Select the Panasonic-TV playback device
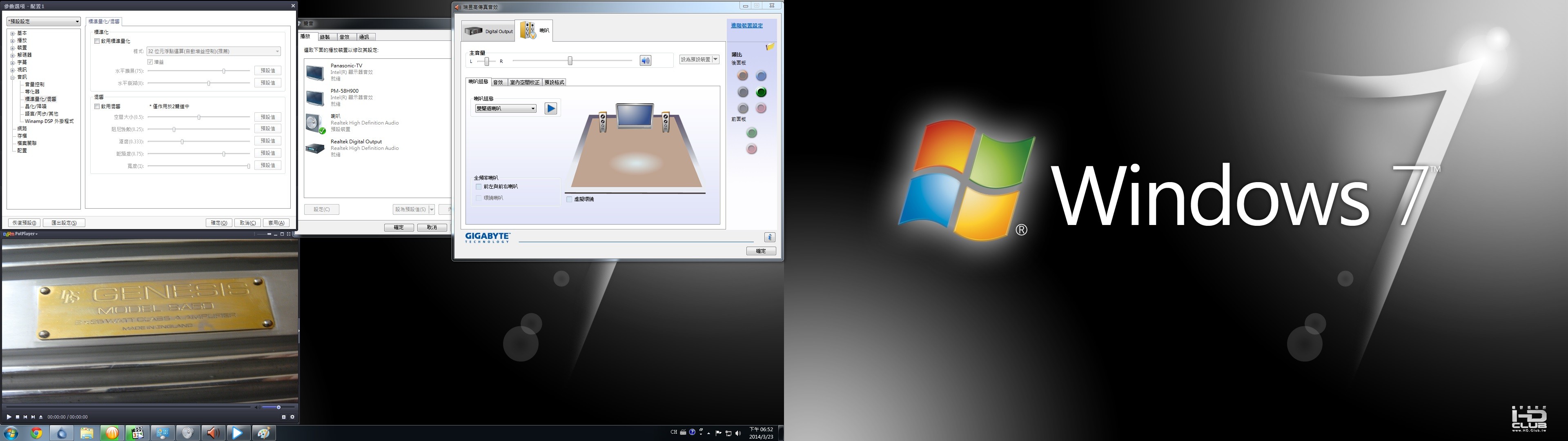 pyautogui.click(x=376, y=72)
